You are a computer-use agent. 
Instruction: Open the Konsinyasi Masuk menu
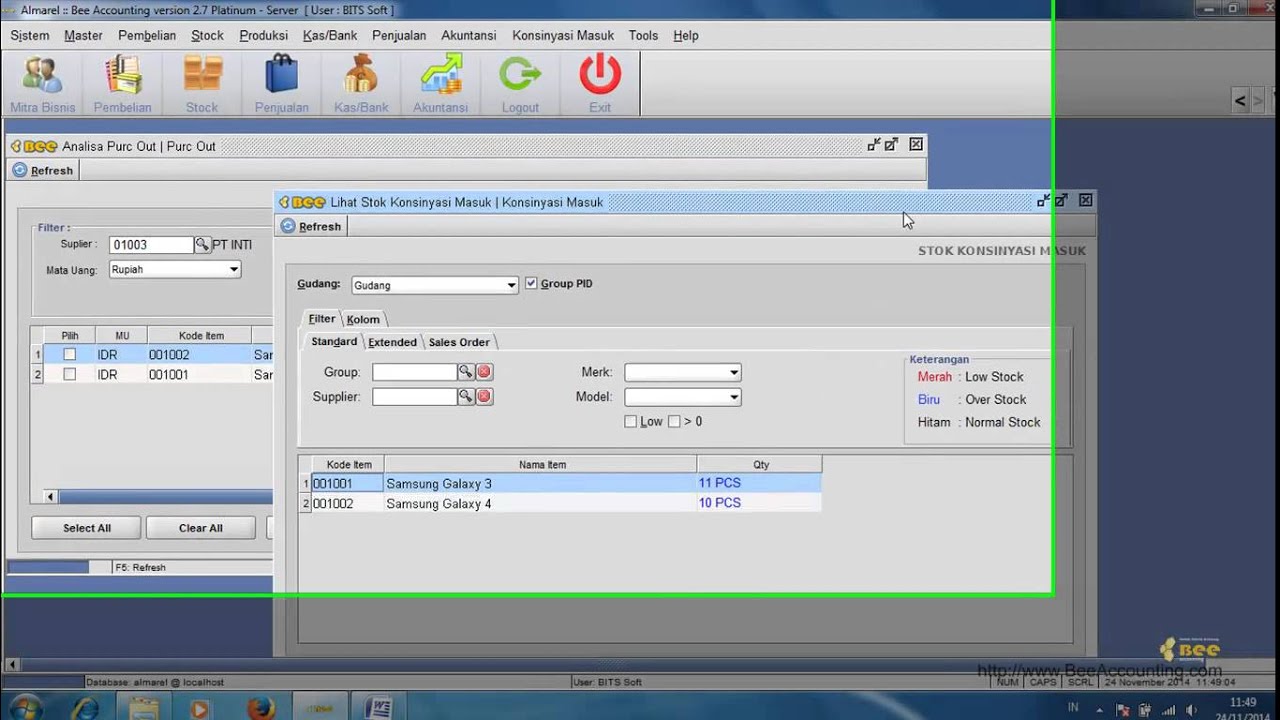click(563, 35)
